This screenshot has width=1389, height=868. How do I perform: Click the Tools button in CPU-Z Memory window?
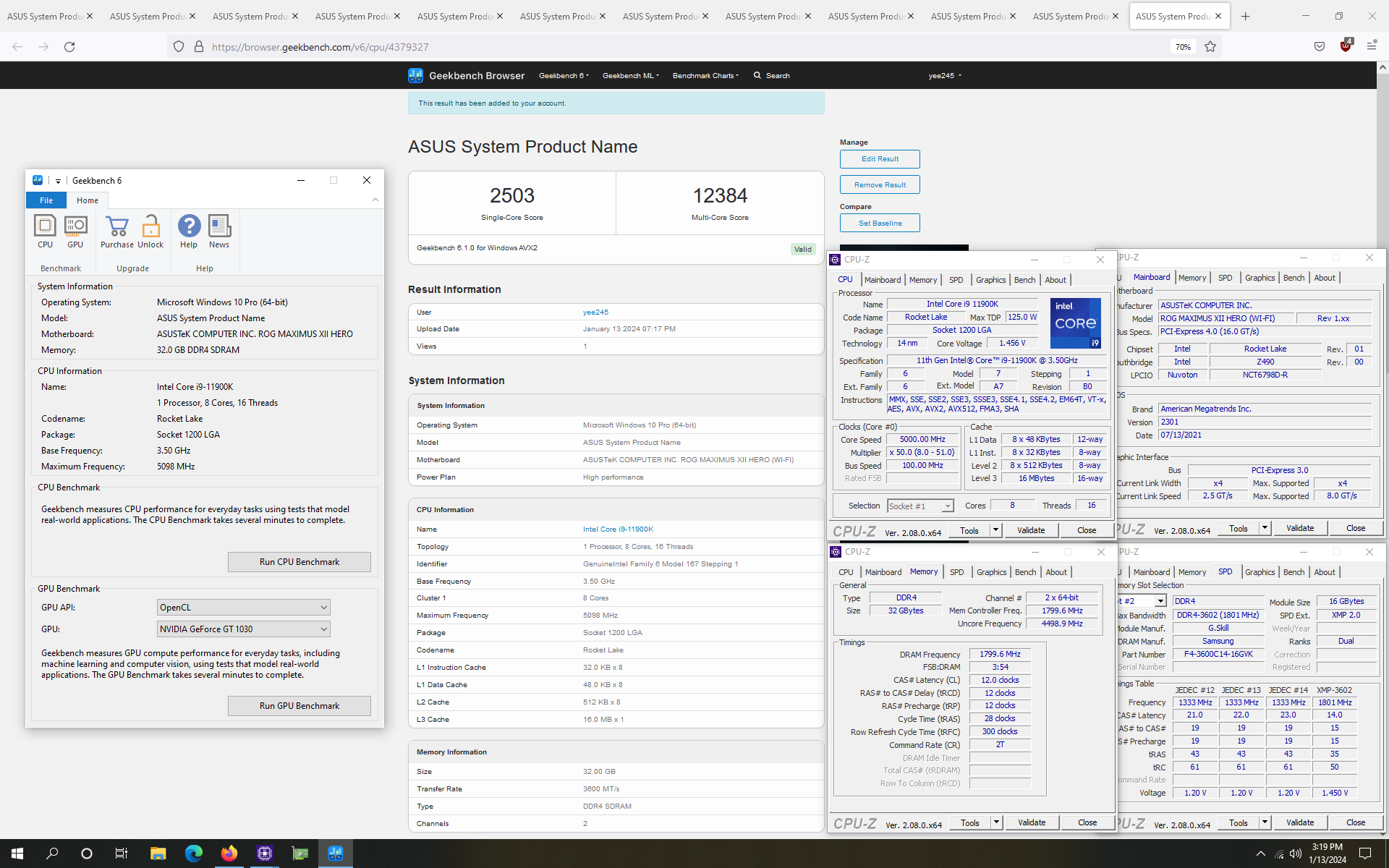click(969, 823)
